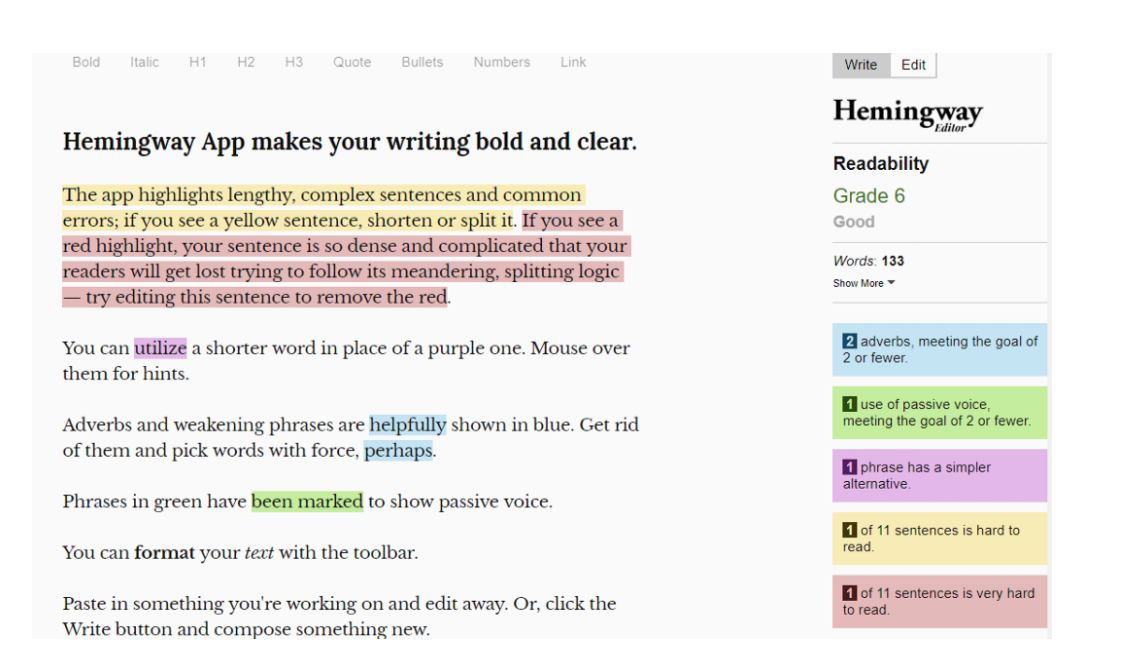Viewport: 1130px width, 671px height.
Task: Click the Link toolbar option
Action: point(573,62)
